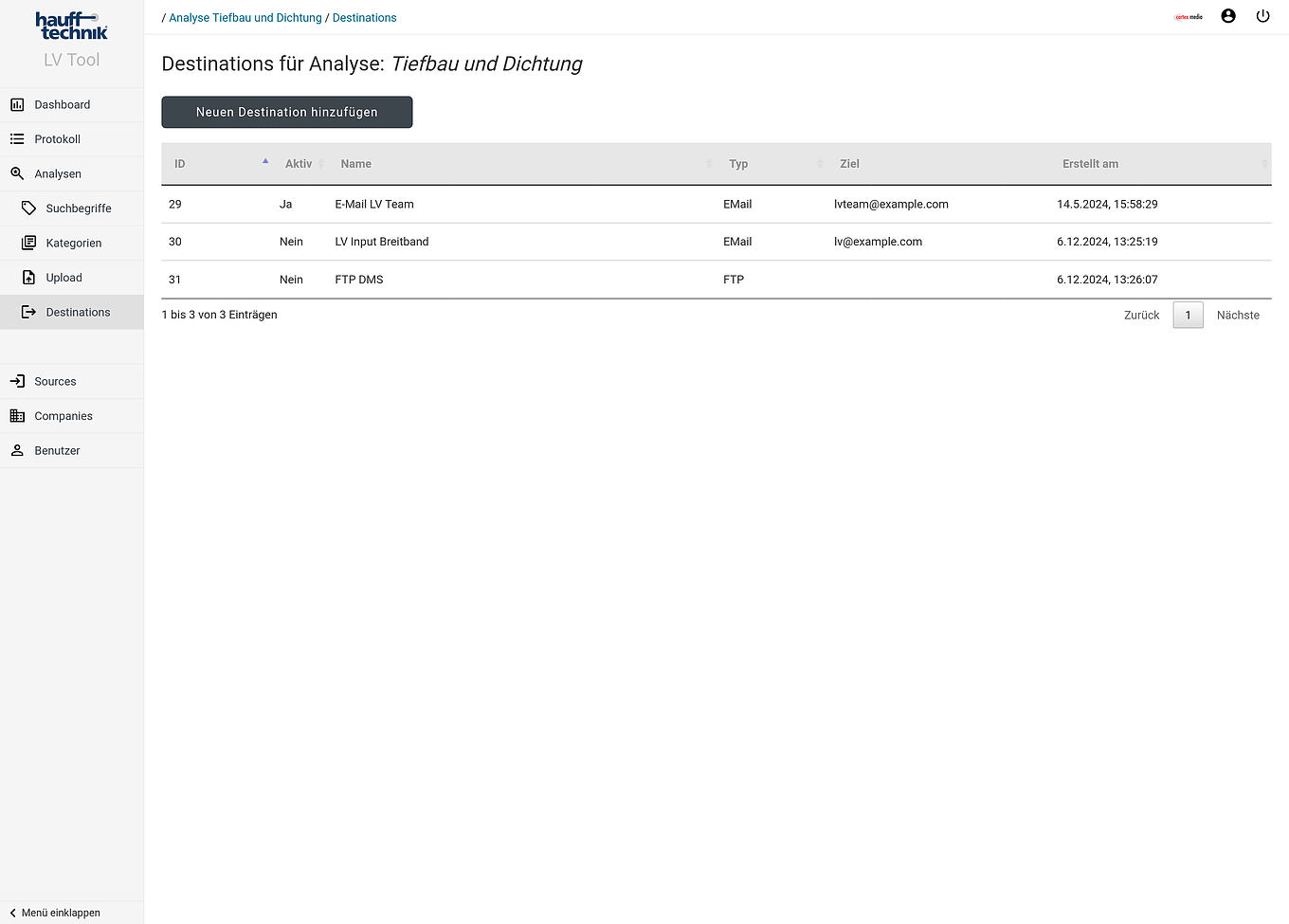
Task: Open Analysen using the magnifier icon
Action: coord(17,173)
